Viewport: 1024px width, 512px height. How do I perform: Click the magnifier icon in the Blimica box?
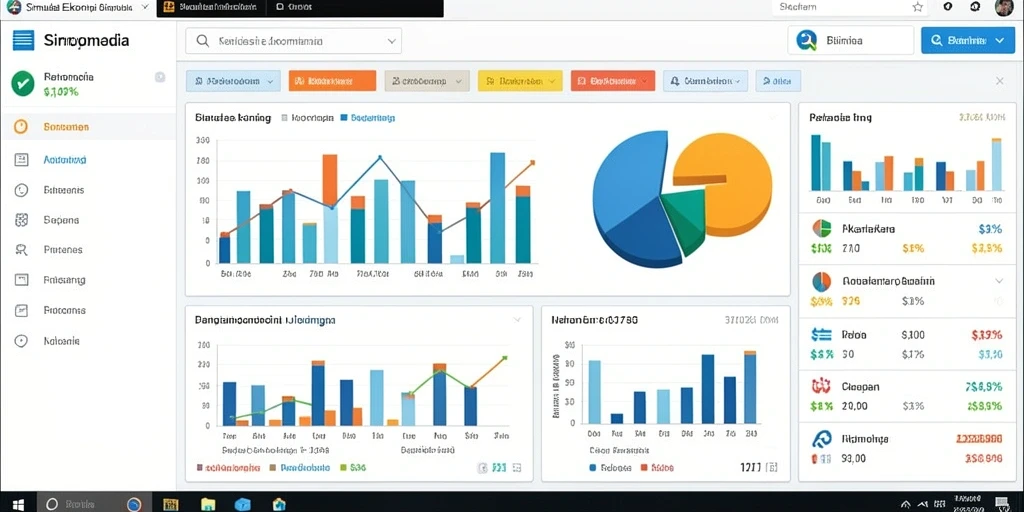[x=807, y=40]
